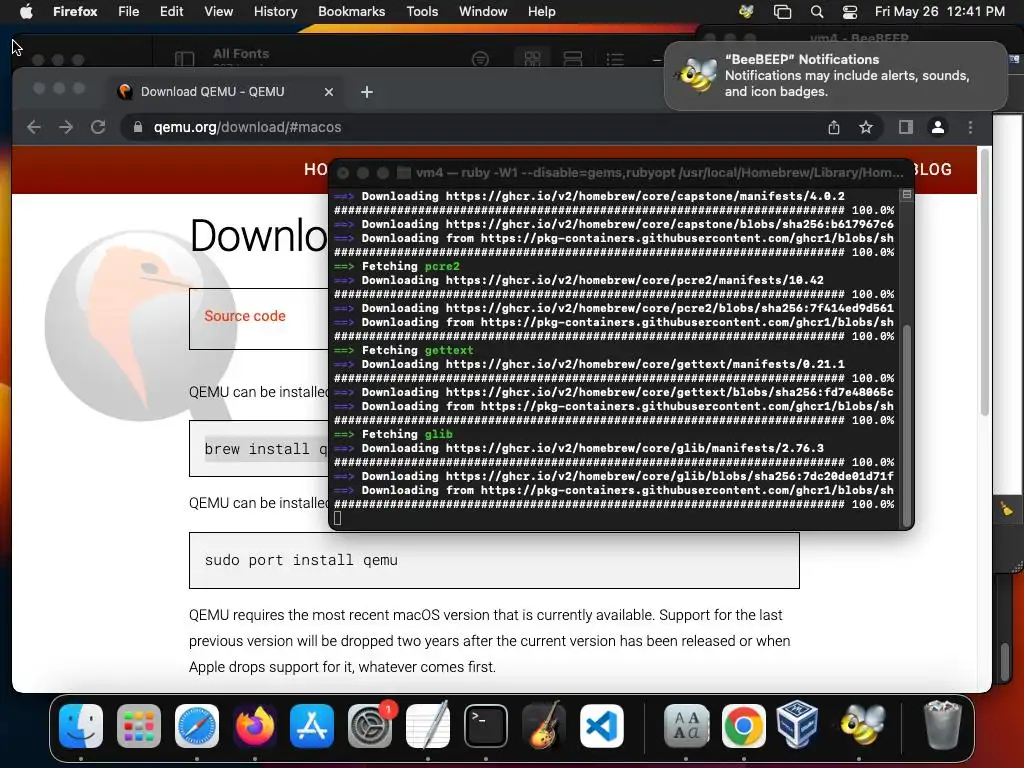1024x768 pixels.
Task: Open App Store from the Dock
Action: point(312,726)
